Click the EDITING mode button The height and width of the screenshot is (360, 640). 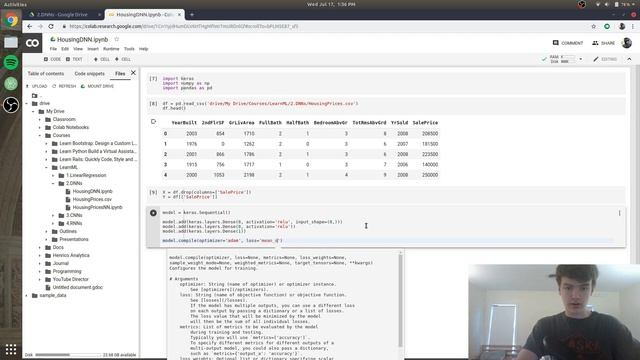tap(605, 59)
